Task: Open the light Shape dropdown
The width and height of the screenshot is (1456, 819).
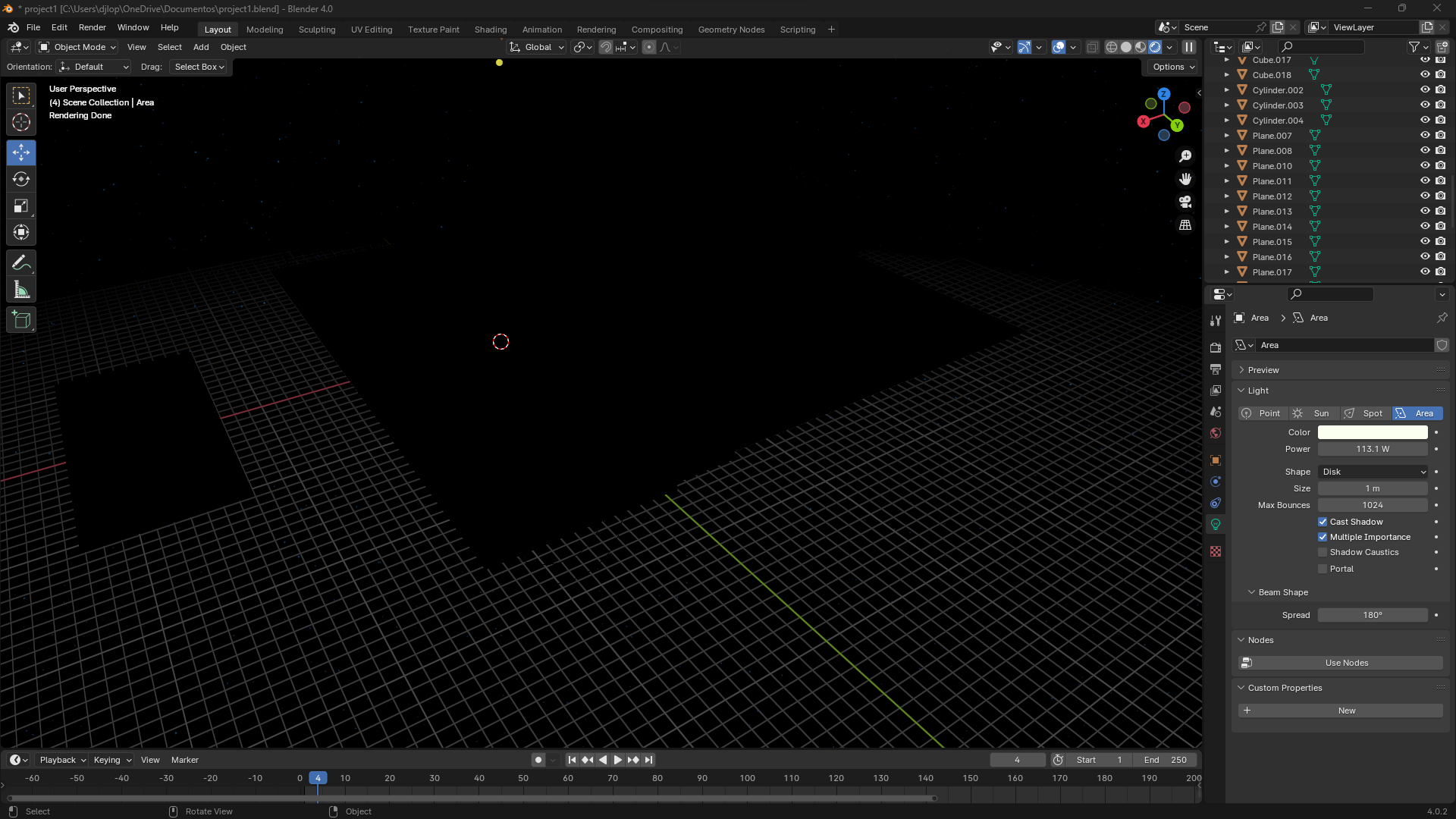Action: (1373, 472)
